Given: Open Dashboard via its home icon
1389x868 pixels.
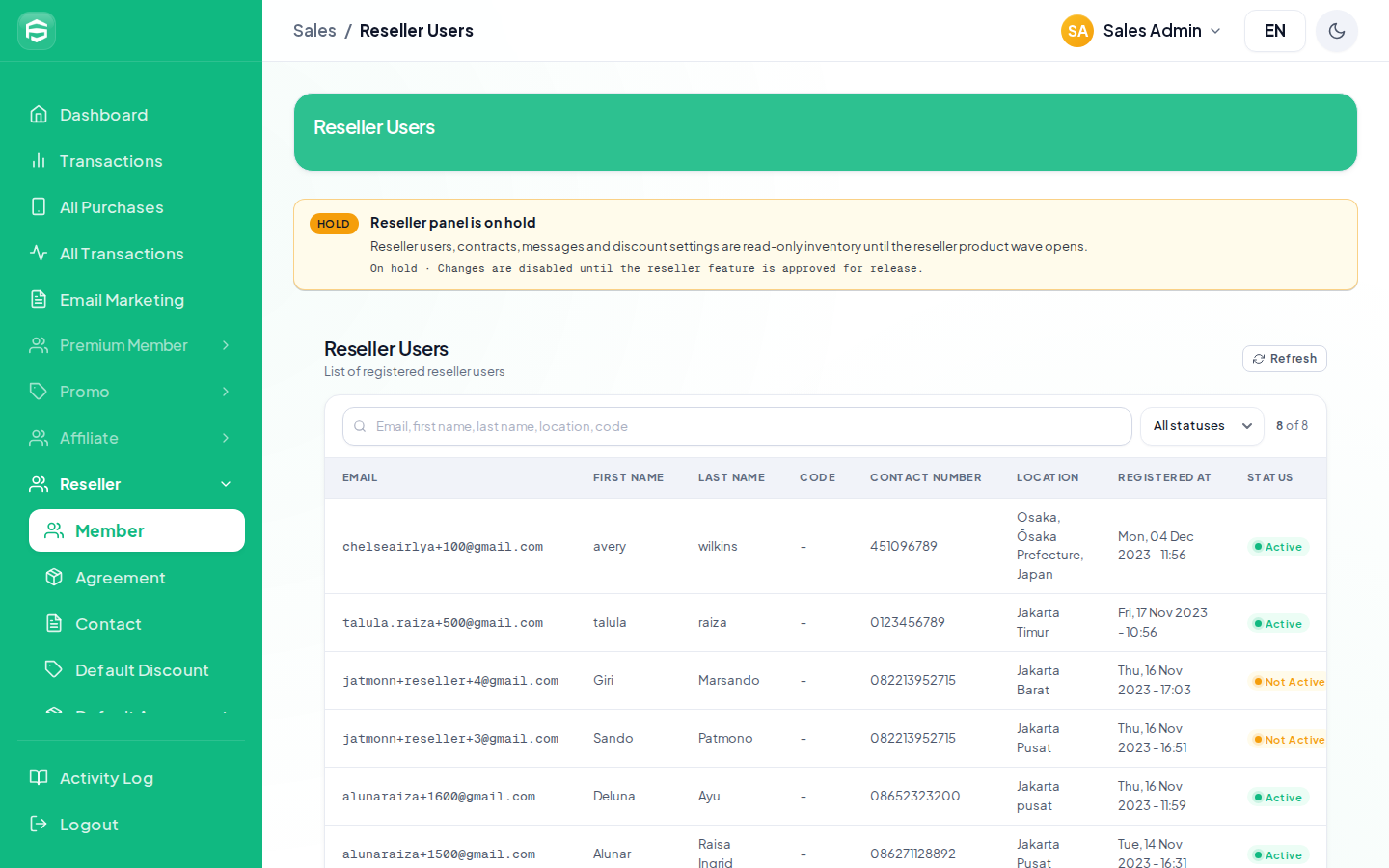Looking at the screenshot, I should tap(39, 114).
